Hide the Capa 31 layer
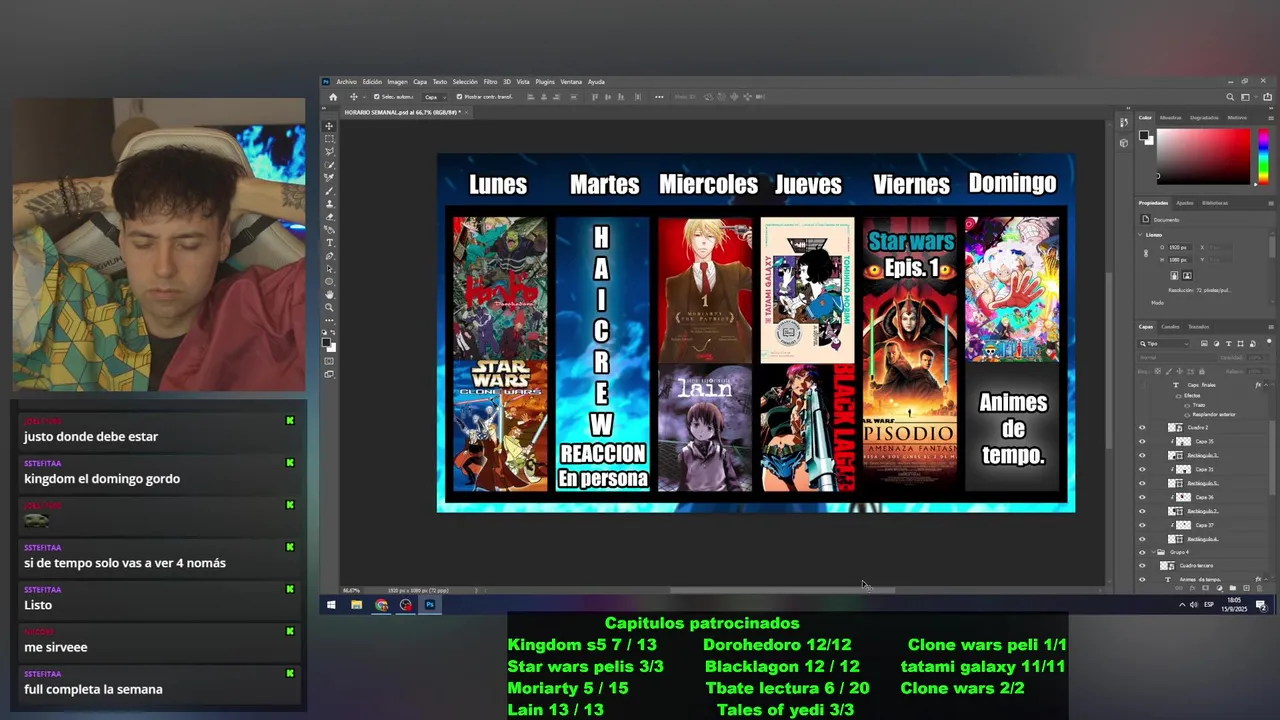Image resolution: width=1280 pixels, height=720 pixels. click(1142, 469)
